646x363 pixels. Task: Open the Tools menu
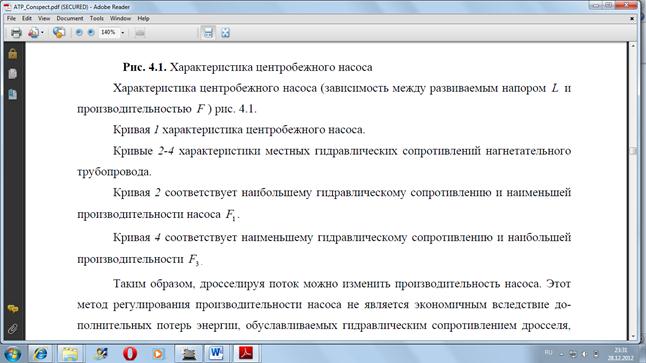tap(96, 19)
